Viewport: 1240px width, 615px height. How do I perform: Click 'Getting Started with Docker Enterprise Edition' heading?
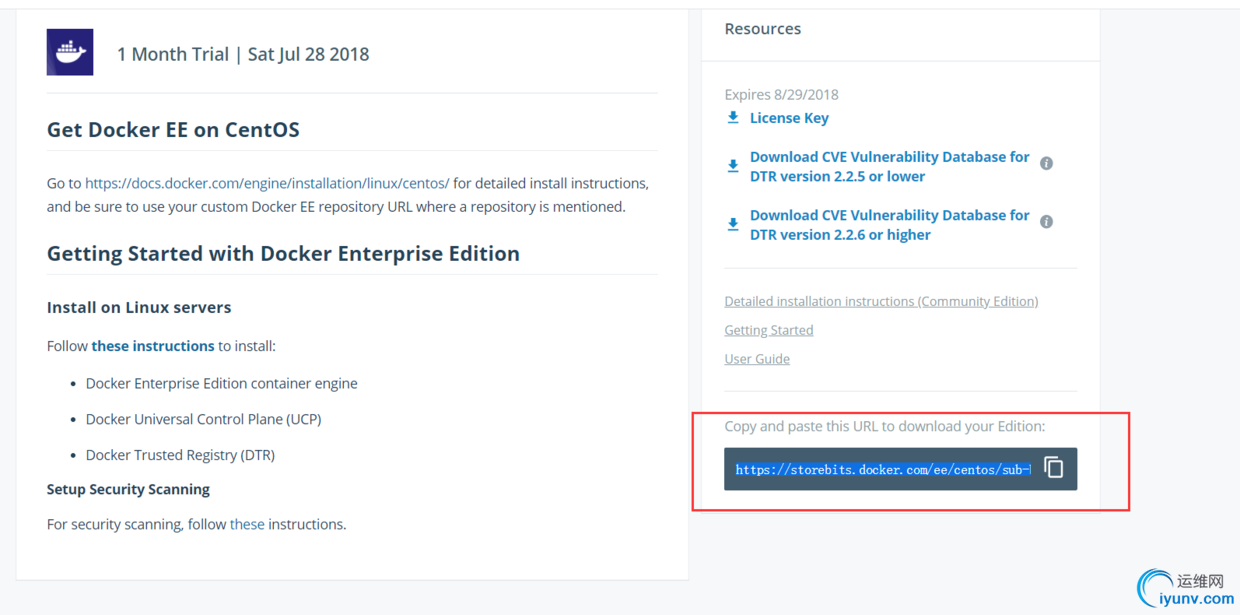(x=283, y=254)
